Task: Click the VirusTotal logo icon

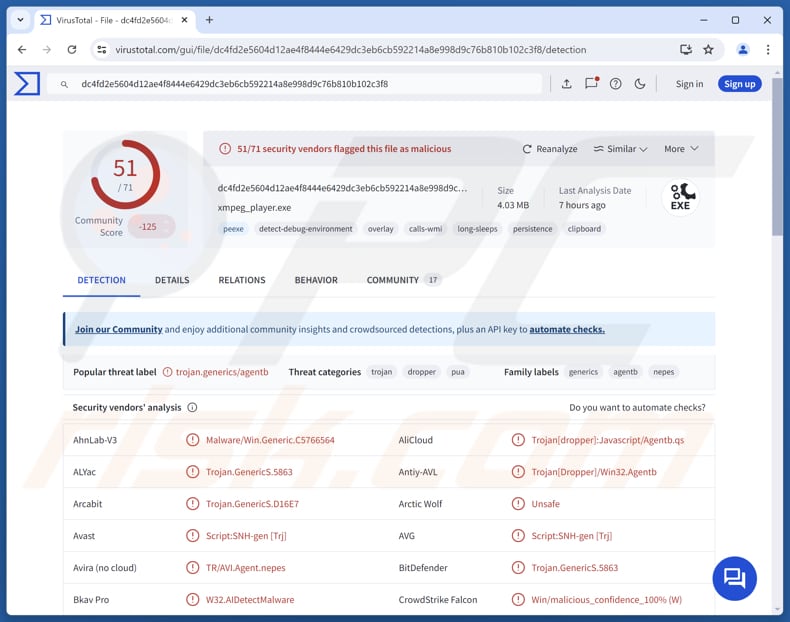Action: click(x=27, y=84)
